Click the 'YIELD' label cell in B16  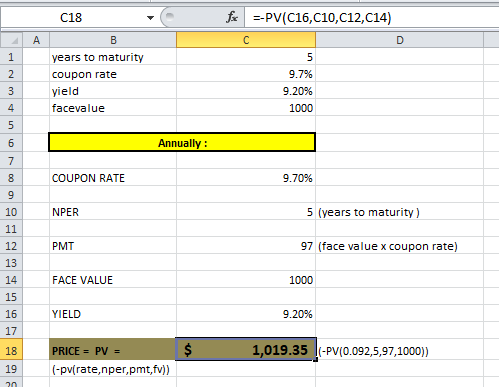[x=113, y=314]
